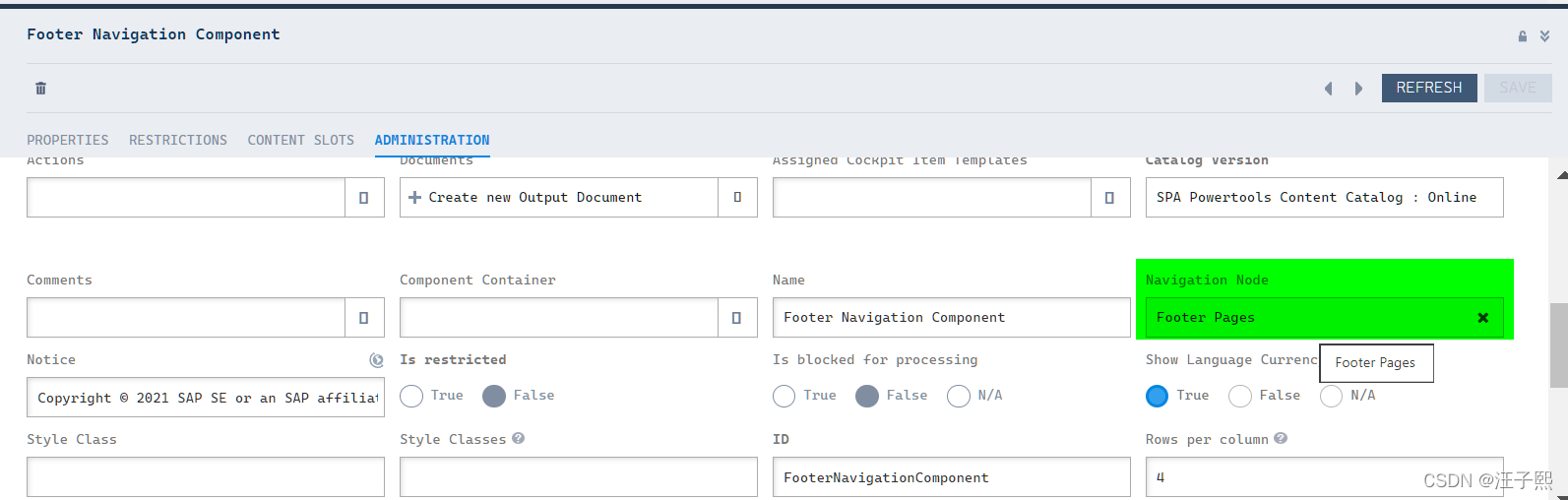The image size is (1568, 500).
Task: Click the Notice localization globe icon
Action: point(376,360)
